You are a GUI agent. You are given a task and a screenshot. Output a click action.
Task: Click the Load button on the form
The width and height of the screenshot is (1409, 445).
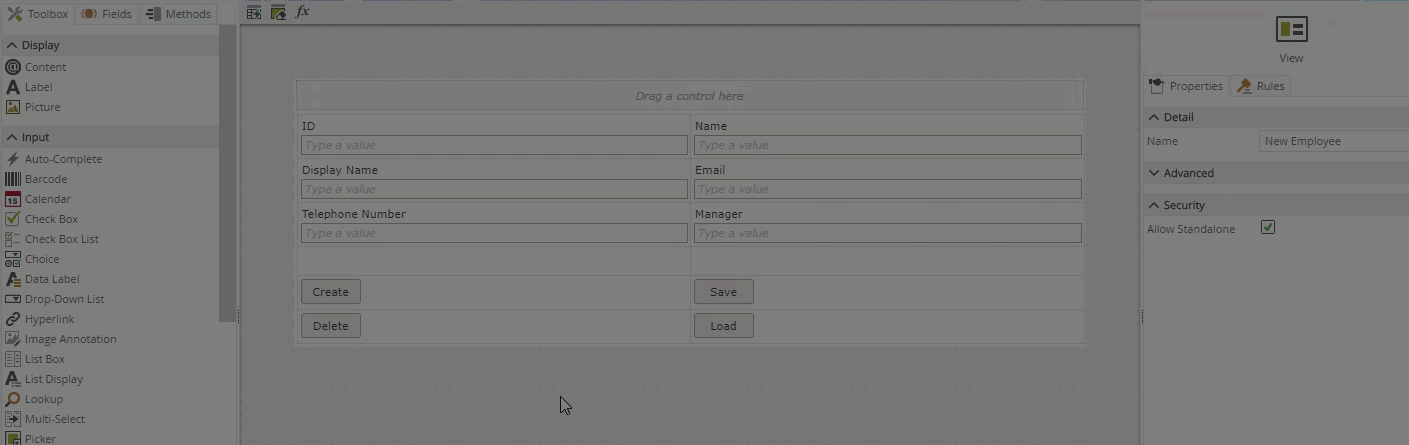pos(724,326)
